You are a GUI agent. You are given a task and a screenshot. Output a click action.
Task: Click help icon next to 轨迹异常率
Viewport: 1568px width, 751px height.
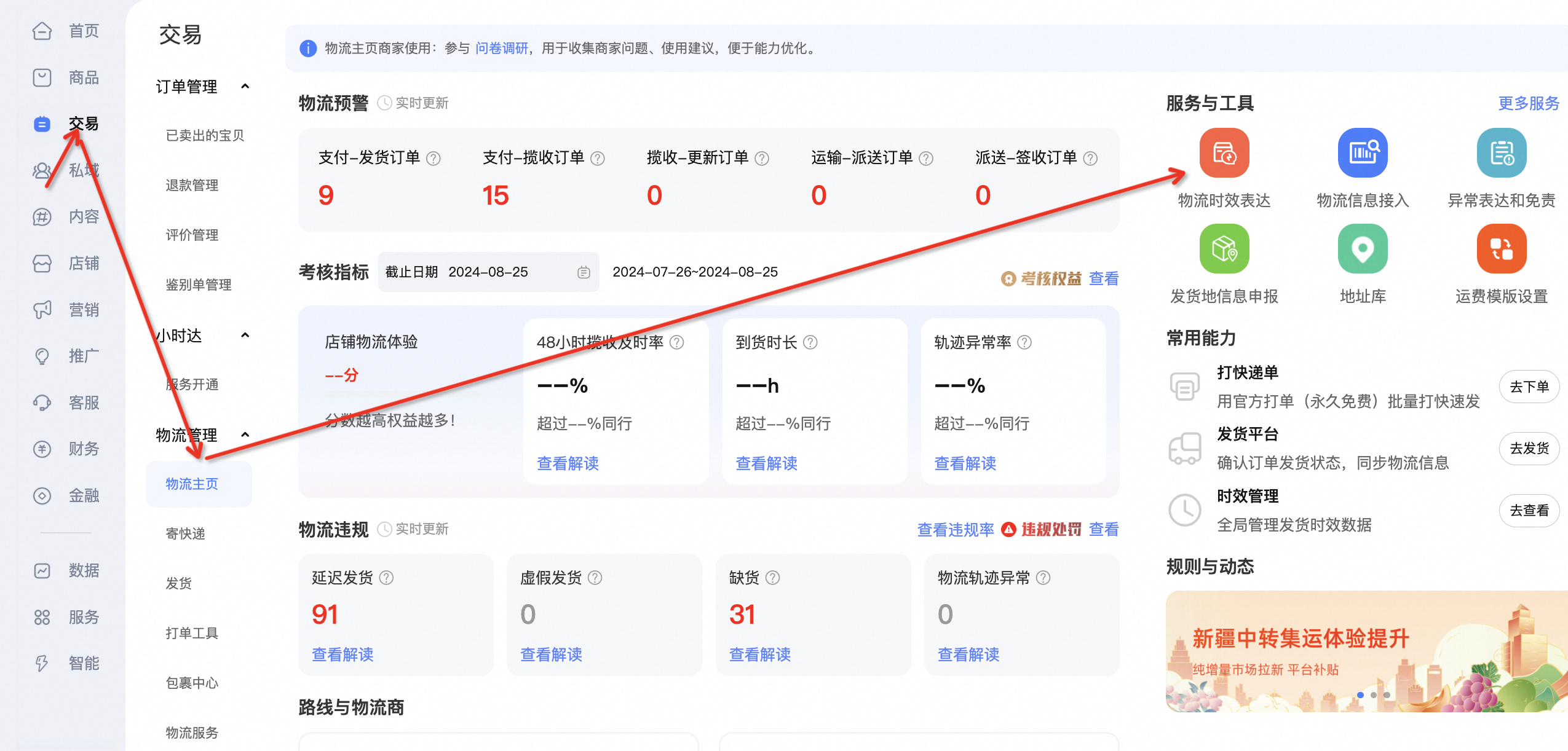(1024, 342)
